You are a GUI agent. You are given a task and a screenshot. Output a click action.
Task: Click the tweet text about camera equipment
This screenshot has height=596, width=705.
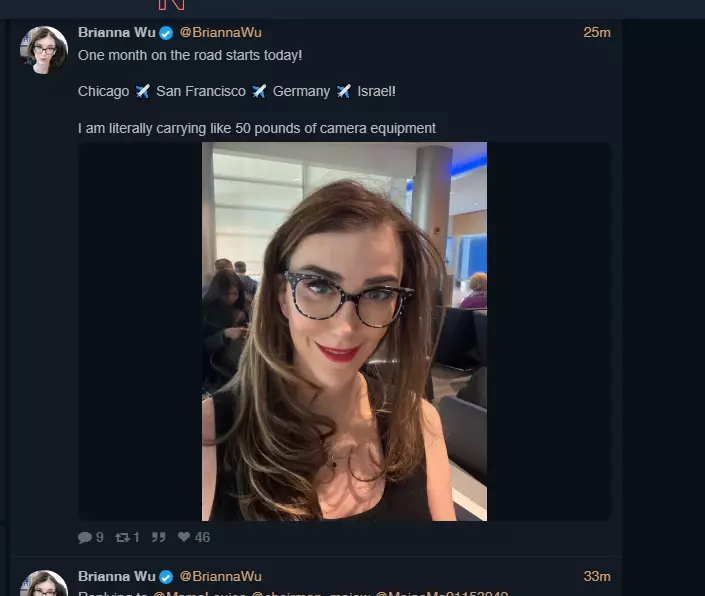point(257,129)
